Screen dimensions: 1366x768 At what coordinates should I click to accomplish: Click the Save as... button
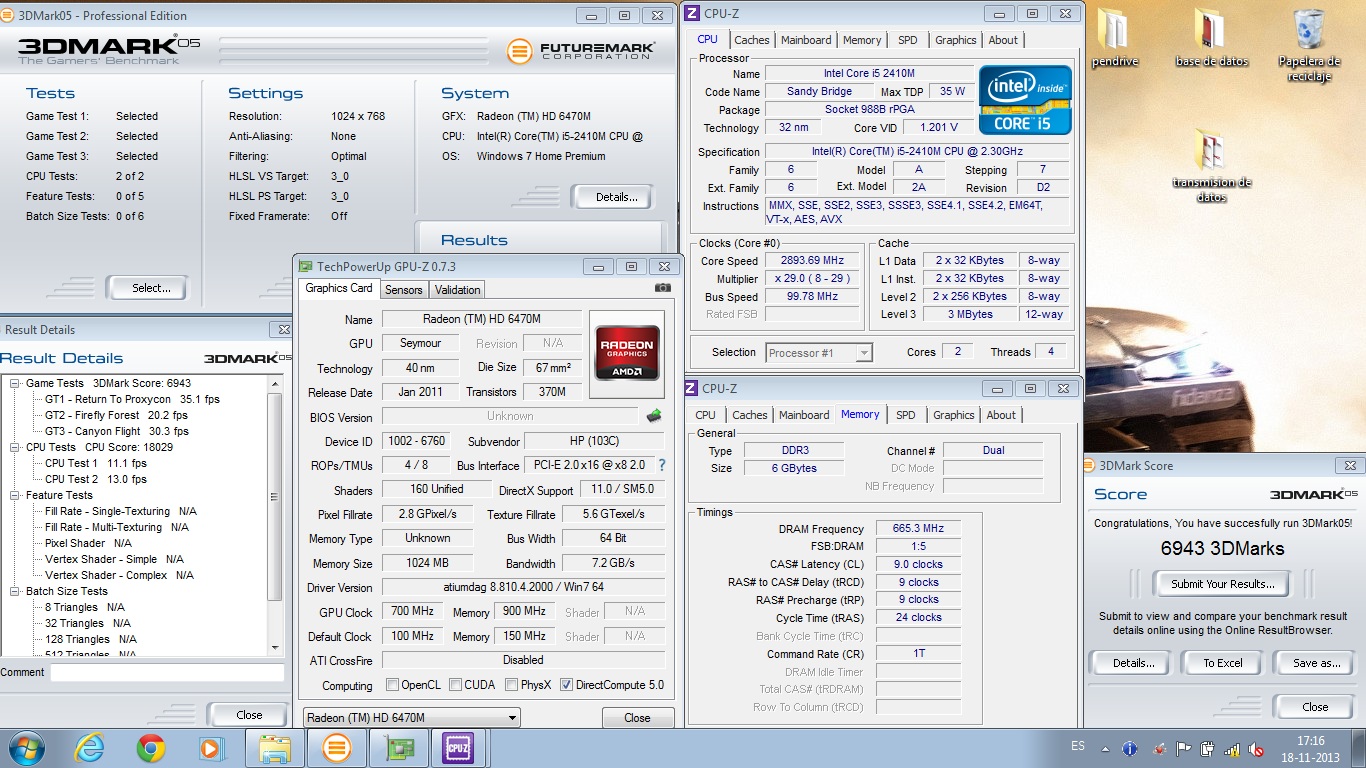tap(1316, 663)
